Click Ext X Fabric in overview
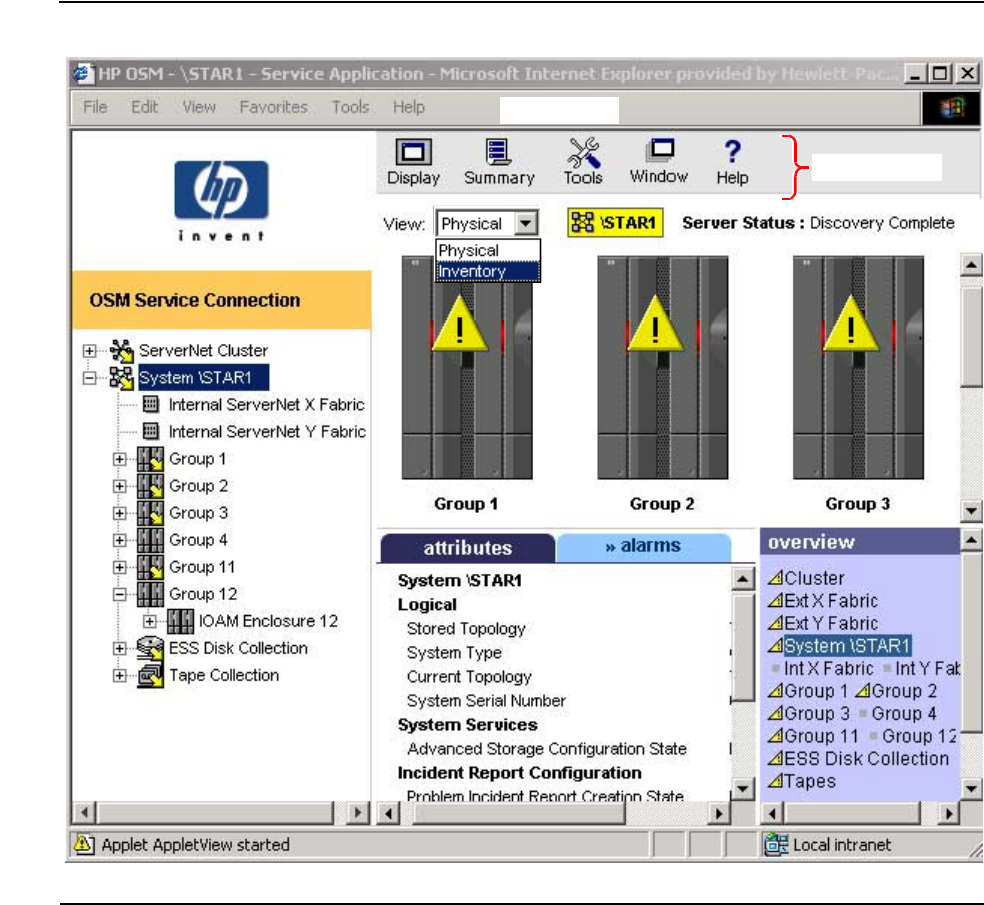This screenshot has width=984, height=905. [x=823, y=601]
